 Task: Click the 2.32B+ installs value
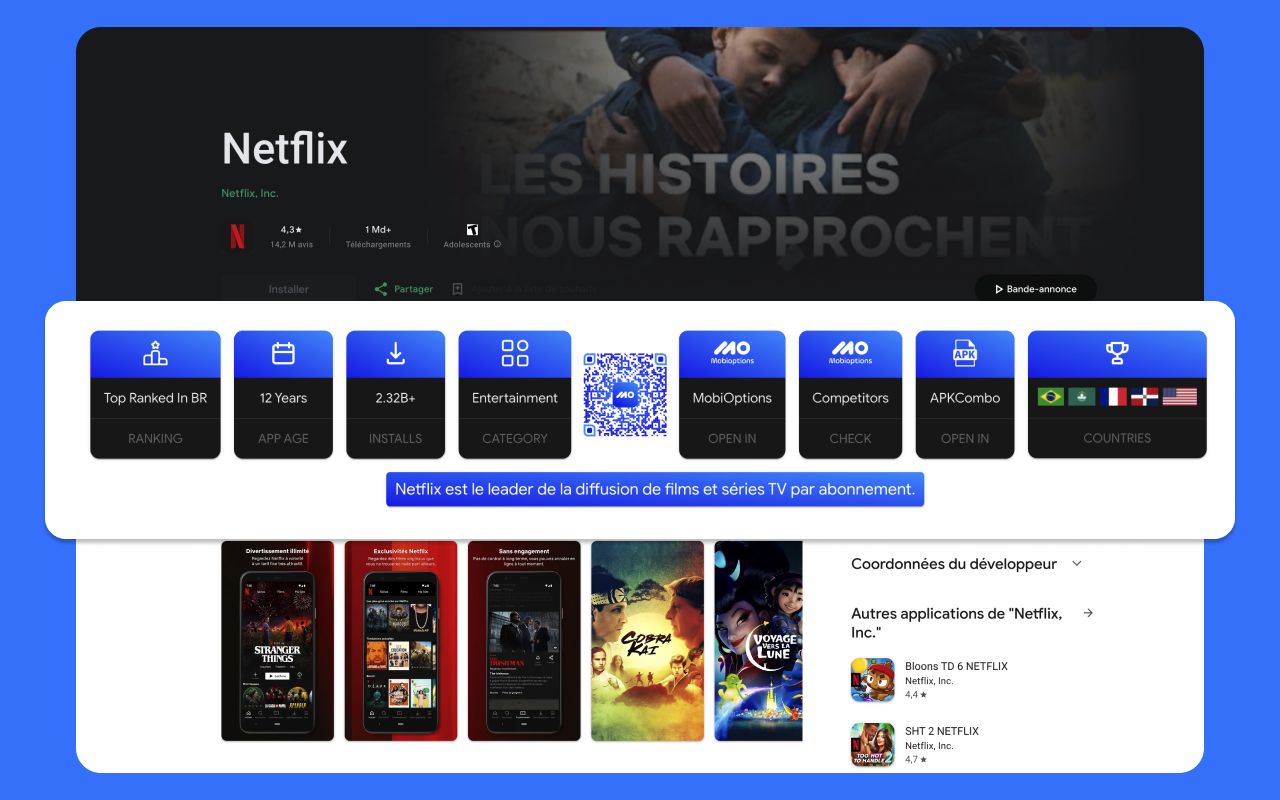point(395,398)
